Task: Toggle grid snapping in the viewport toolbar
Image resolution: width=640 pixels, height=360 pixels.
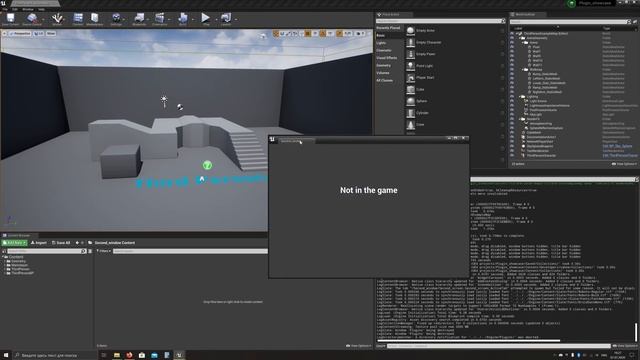Action: click(308, 33)
